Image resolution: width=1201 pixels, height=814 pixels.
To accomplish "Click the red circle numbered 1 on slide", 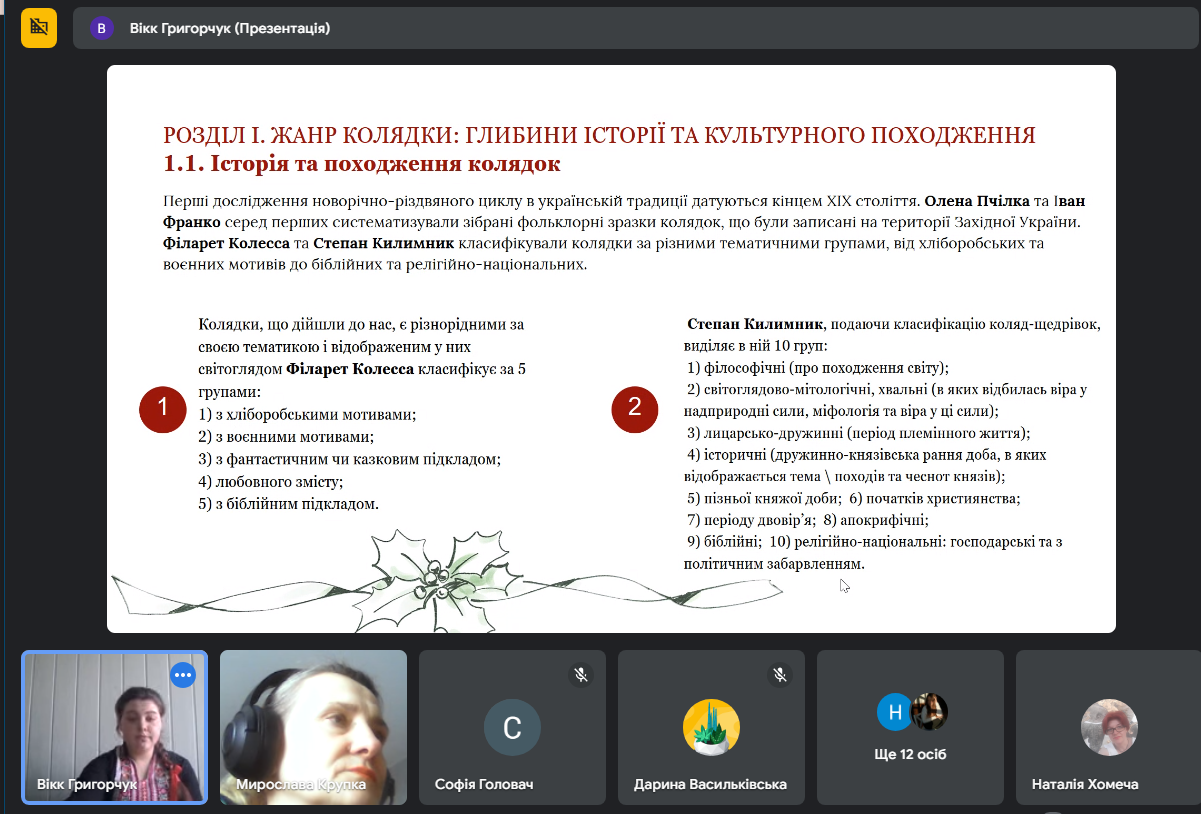I will tap(164, 408).
